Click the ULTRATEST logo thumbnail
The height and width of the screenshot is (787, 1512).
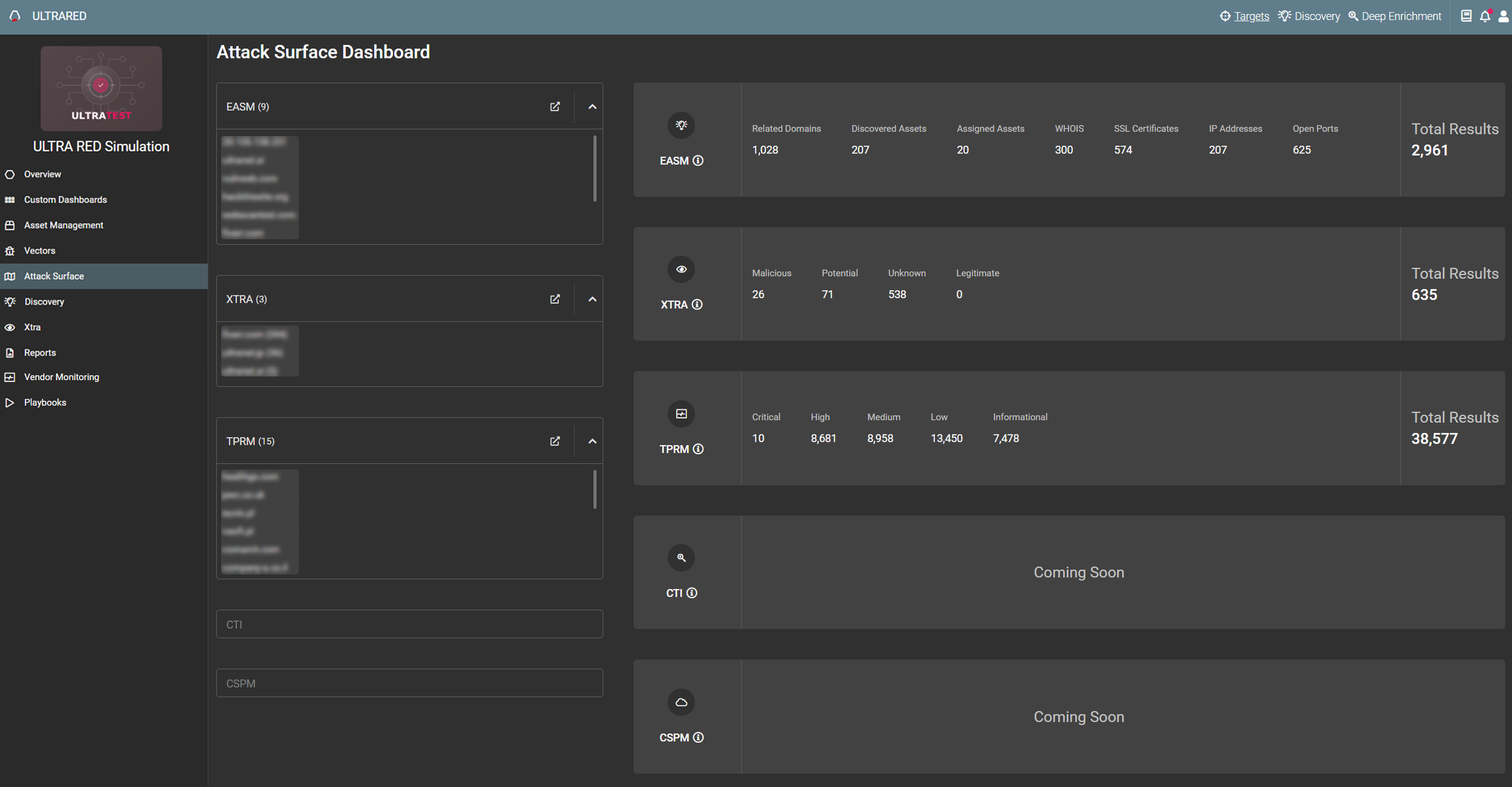click(101, 89)
